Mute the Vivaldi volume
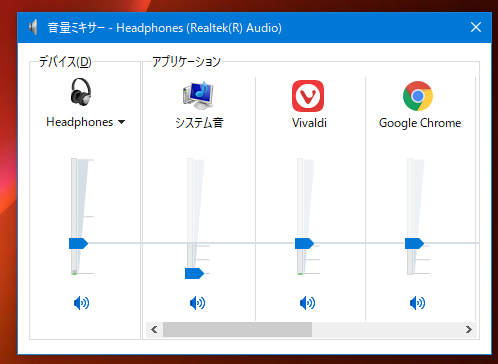The width and height of the screenshot is (498, 364). coord(307,303)
